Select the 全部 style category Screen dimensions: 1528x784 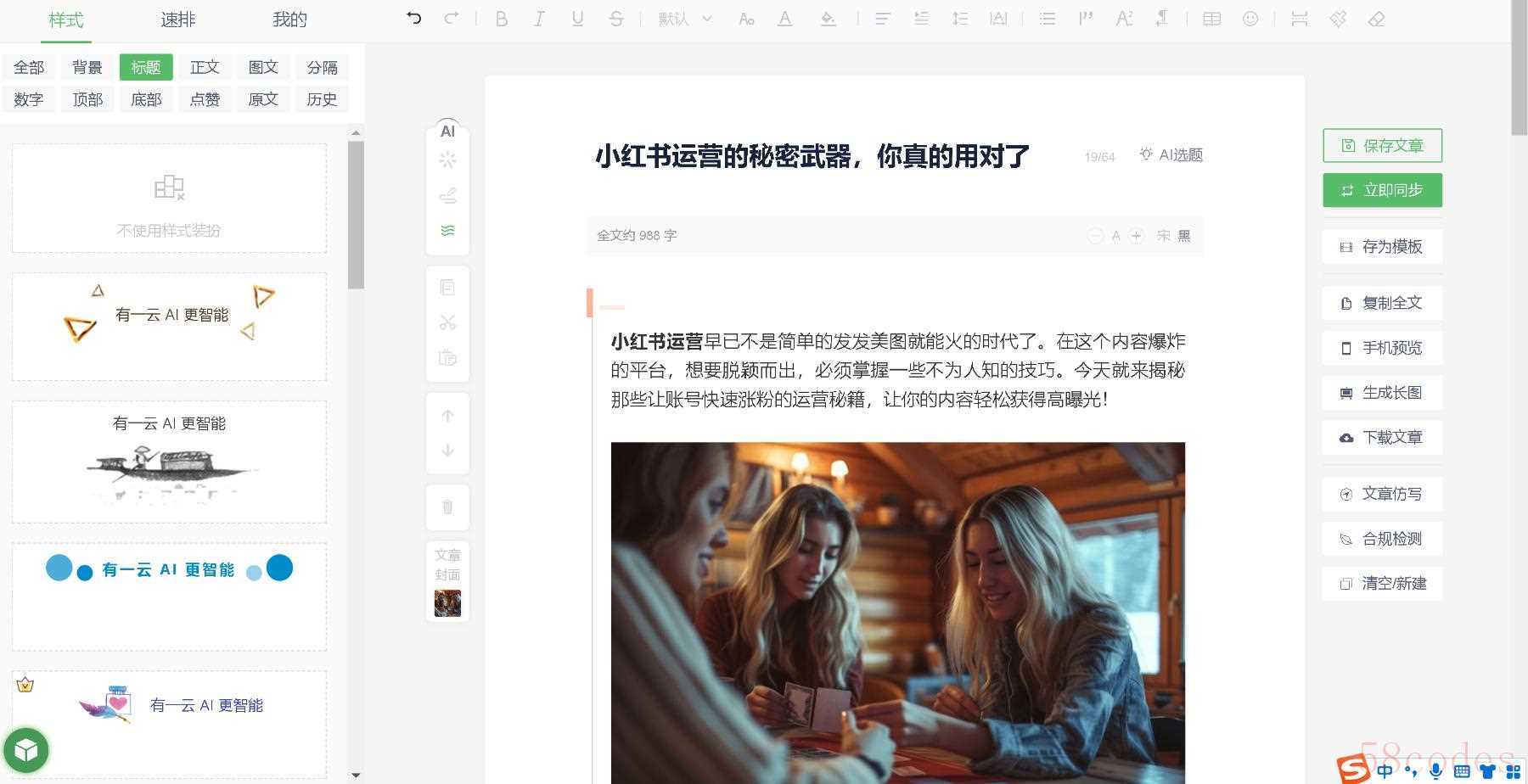tap(29, 67)
